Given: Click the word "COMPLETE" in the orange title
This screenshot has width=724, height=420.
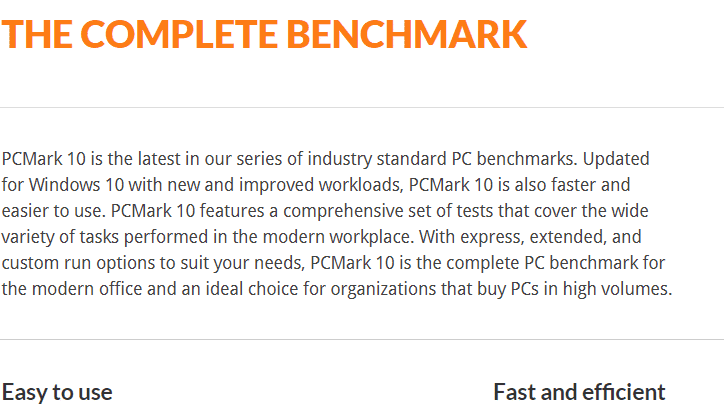Looking at the screenshot, I should [x=179, y=34].
